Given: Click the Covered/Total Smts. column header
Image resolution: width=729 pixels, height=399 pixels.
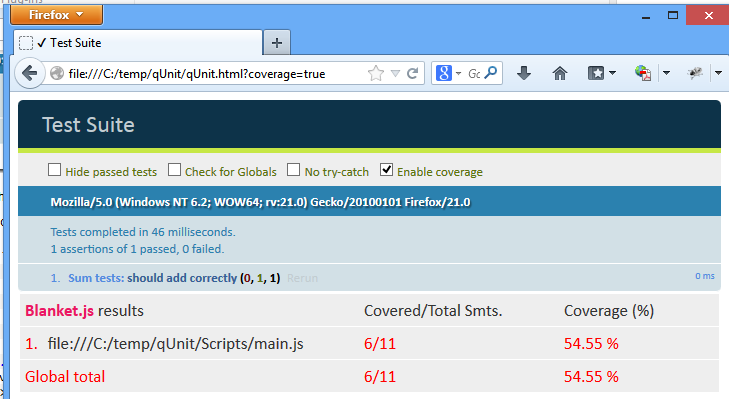Looking at the screenshot, I should tap(433, 311).
